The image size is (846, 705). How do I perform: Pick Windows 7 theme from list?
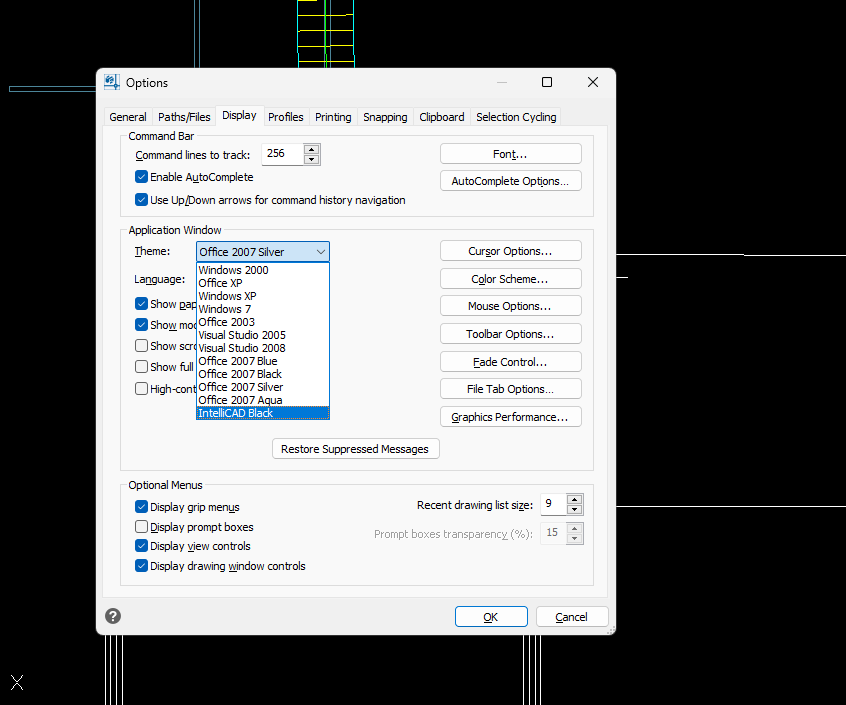(x=263, y=309)
